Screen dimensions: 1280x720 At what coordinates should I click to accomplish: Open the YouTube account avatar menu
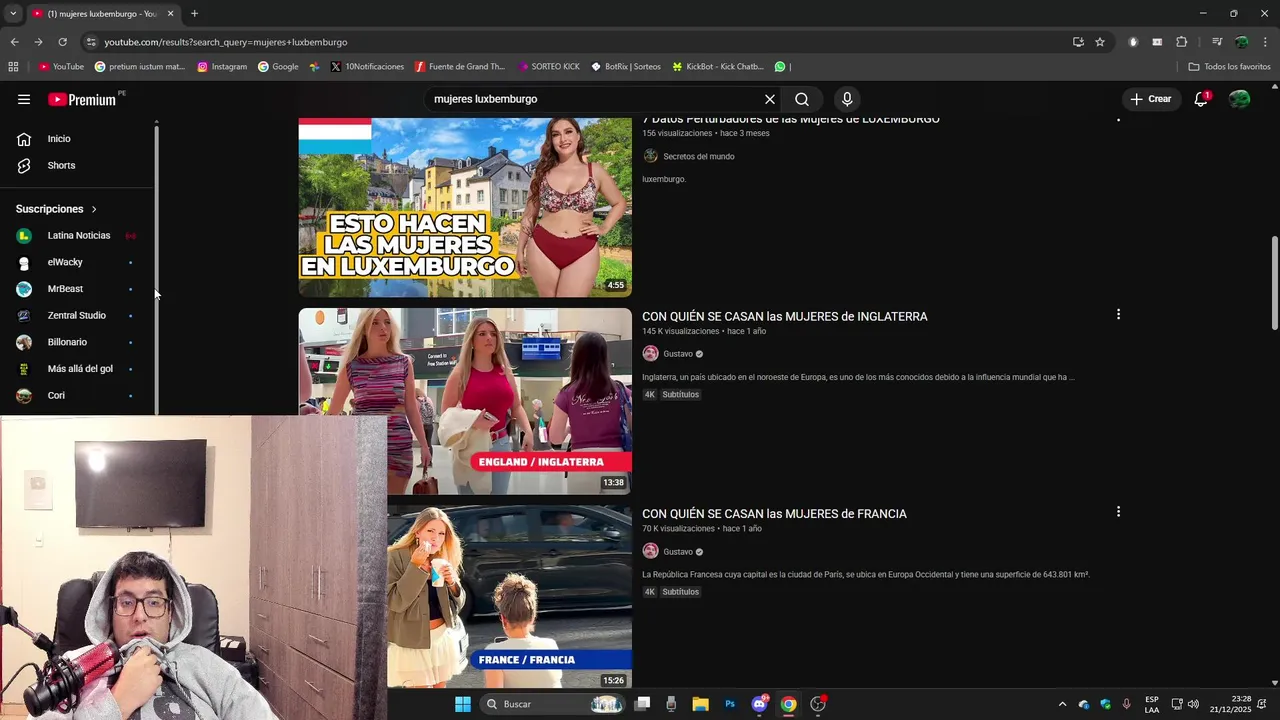click(x=1240, y=99)
